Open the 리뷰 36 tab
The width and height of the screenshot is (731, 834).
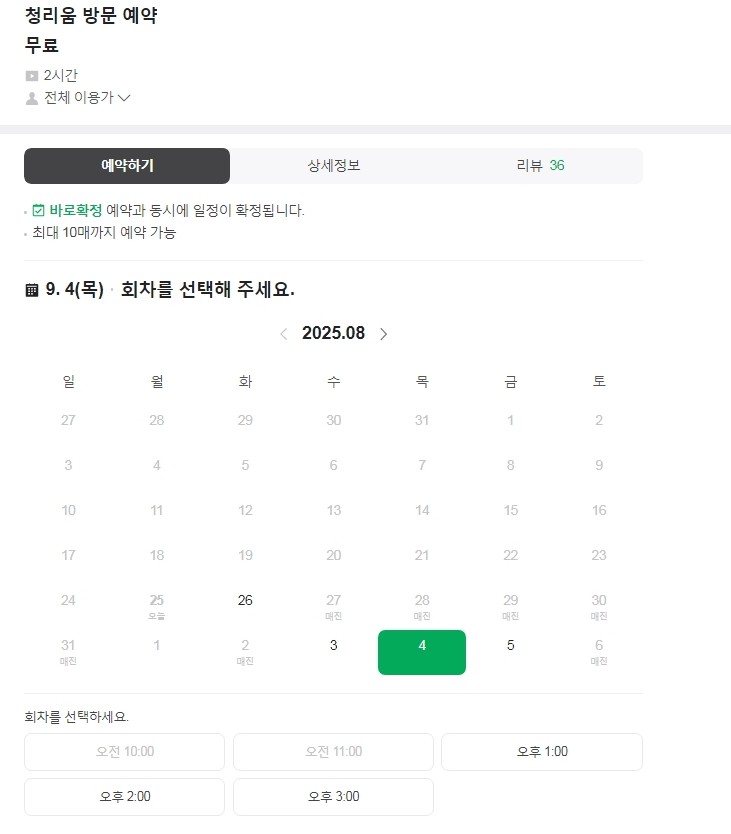(540, 166)
